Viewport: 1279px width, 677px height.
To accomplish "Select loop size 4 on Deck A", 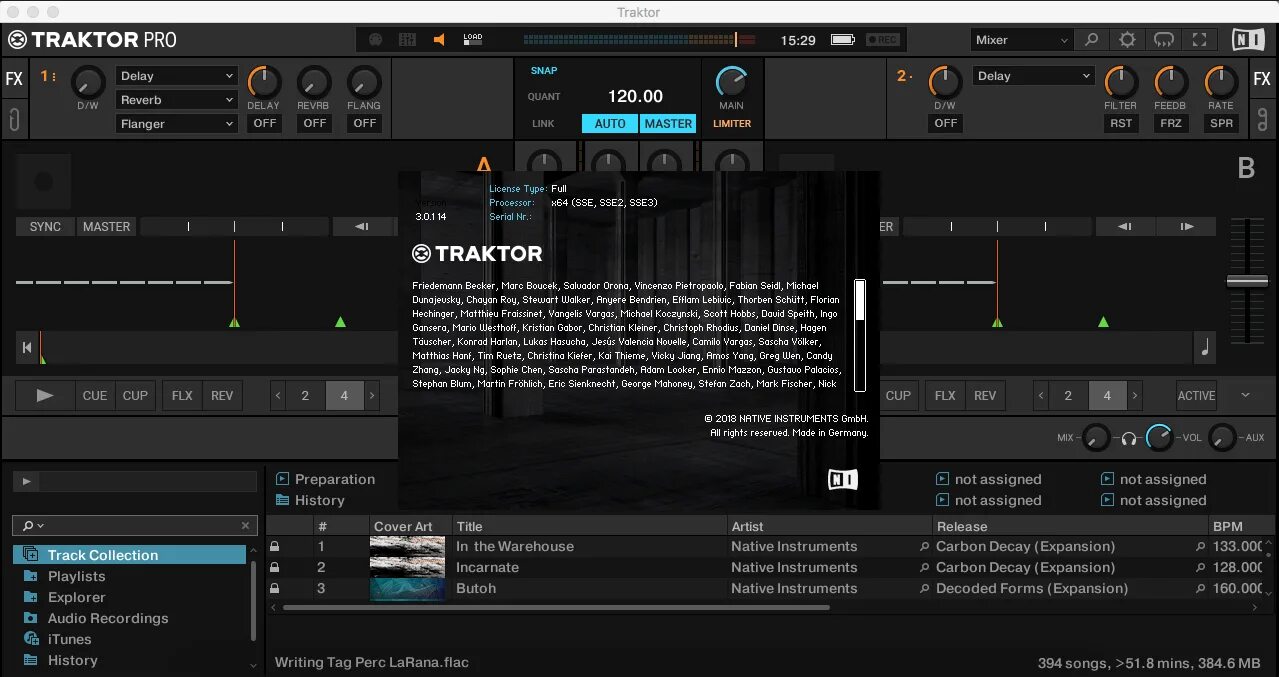I will click(344, 396).
